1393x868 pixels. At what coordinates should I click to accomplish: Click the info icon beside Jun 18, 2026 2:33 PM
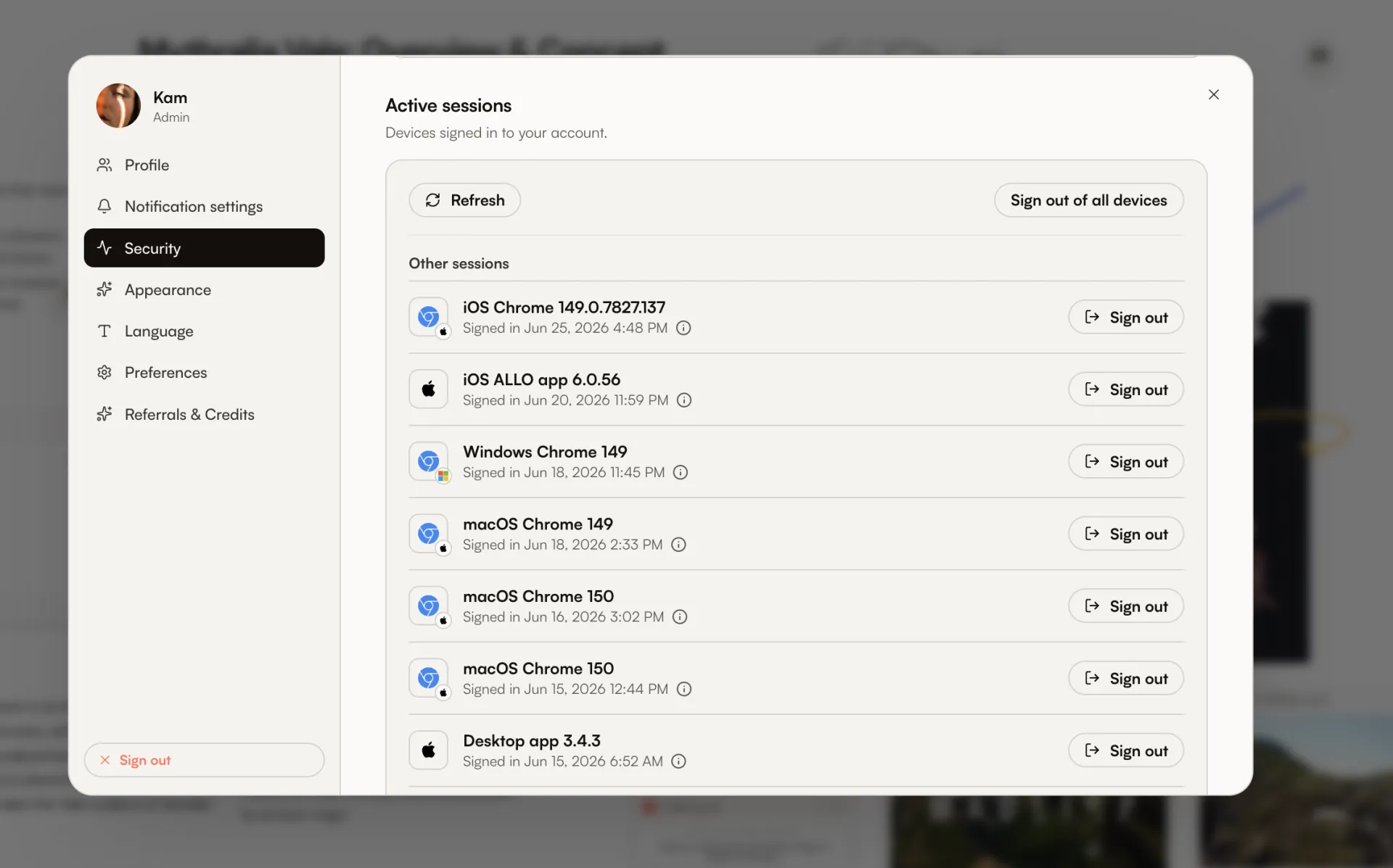678,545
